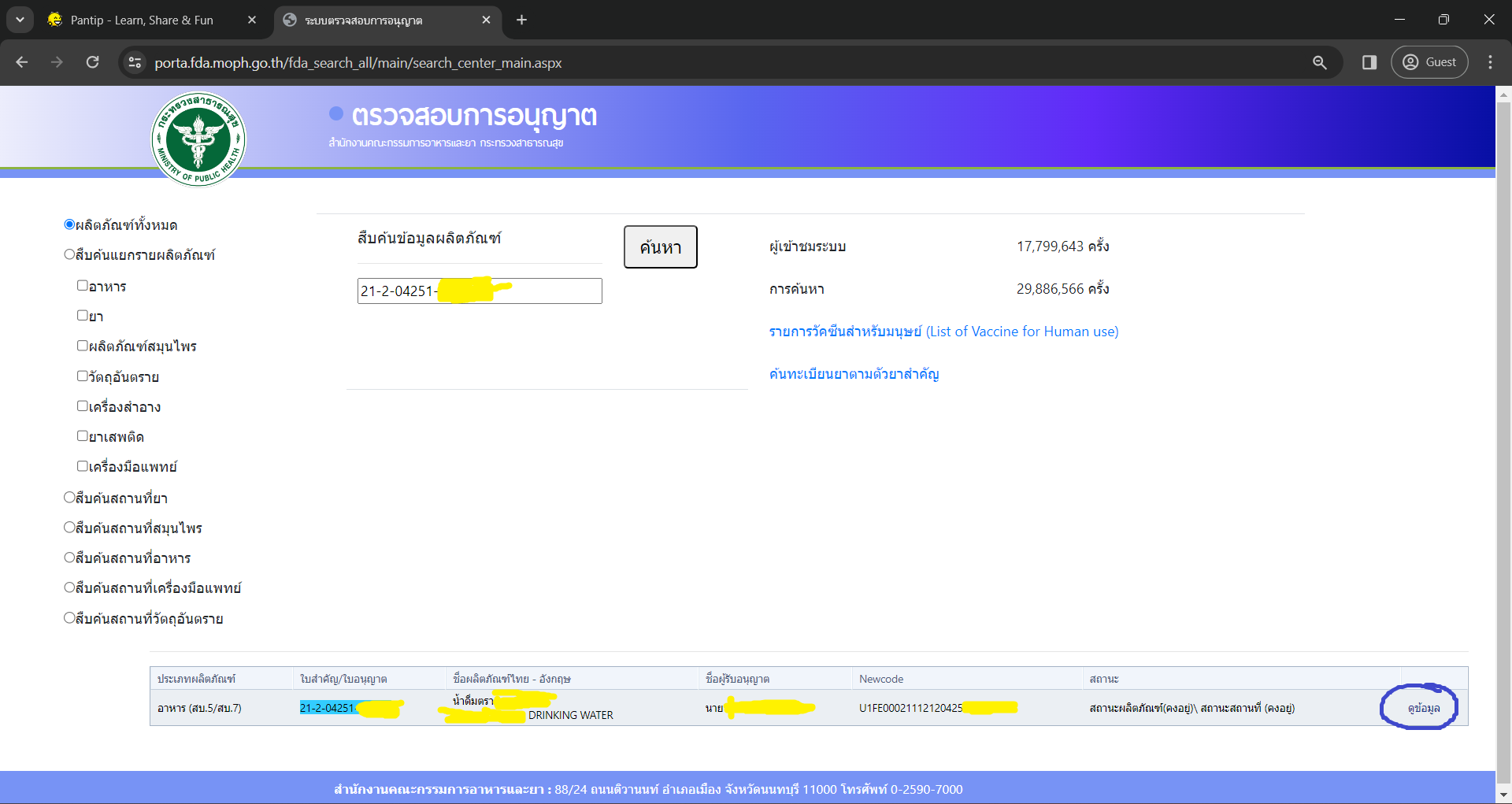Open the Guest profile button
Image resolution: width=1512 pixels, height=804 pixels.
point(1429,62)
